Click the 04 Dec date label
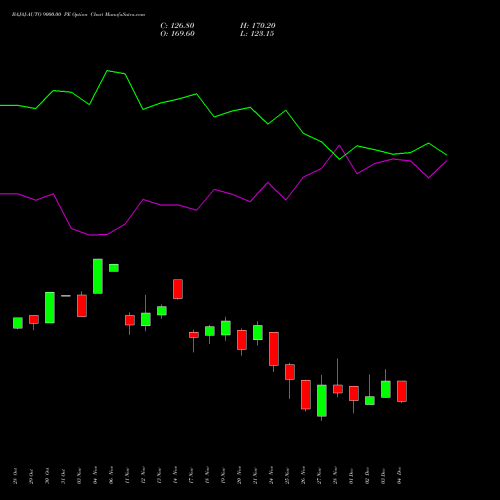 click(x=399, y=476)
